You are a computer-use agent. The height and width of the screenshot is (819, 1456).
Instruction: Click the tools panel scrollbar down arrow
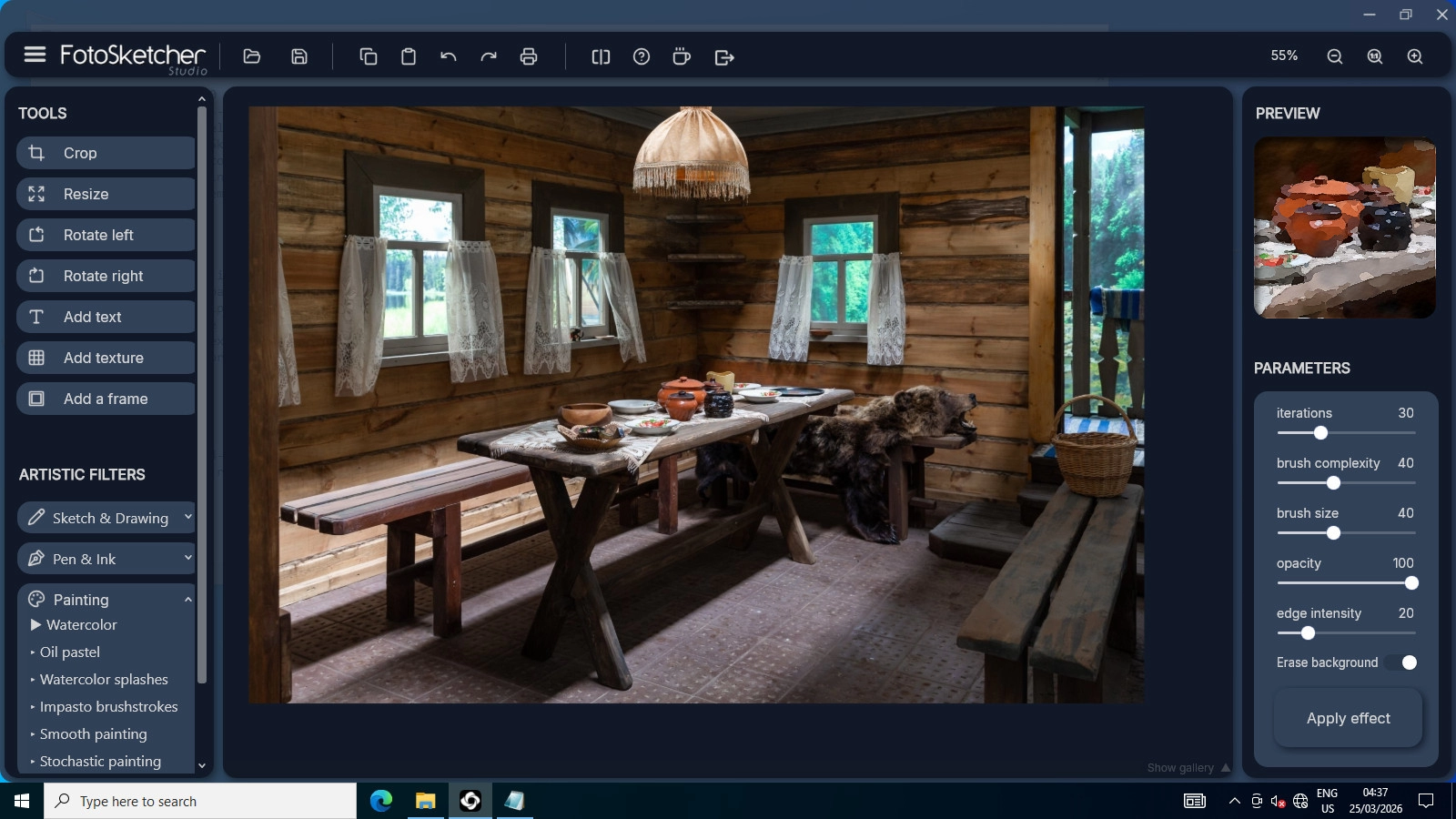[202, 766]
